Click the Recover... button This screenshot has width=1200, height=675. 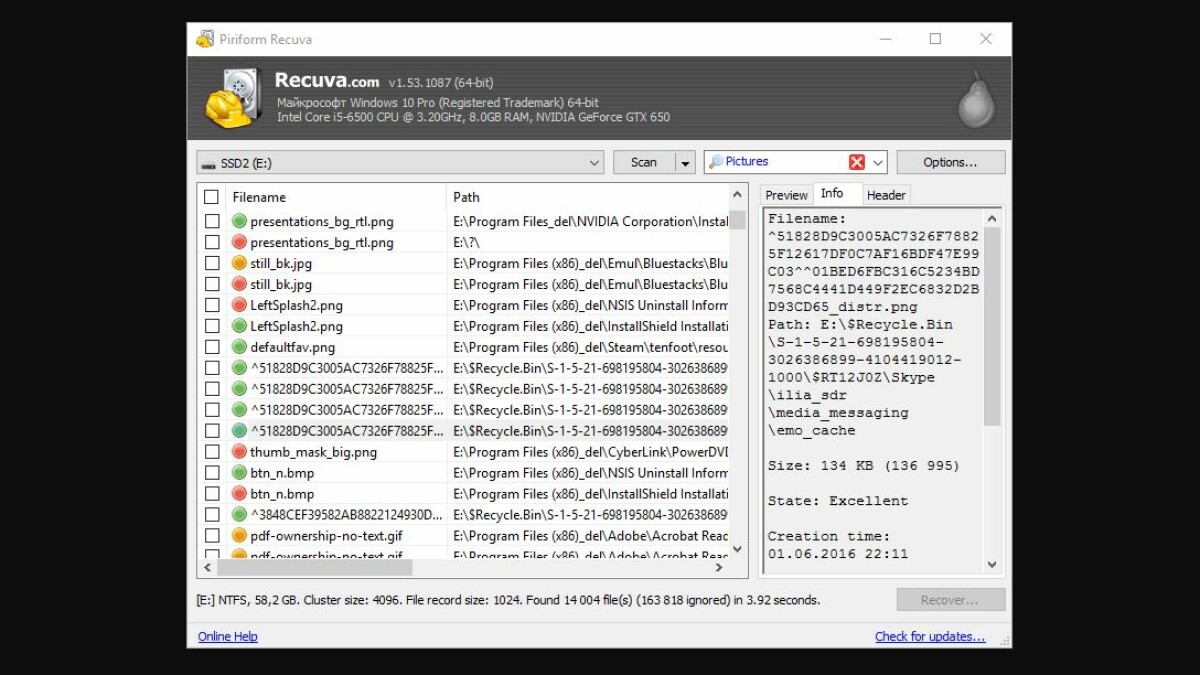tap(950, 600)
